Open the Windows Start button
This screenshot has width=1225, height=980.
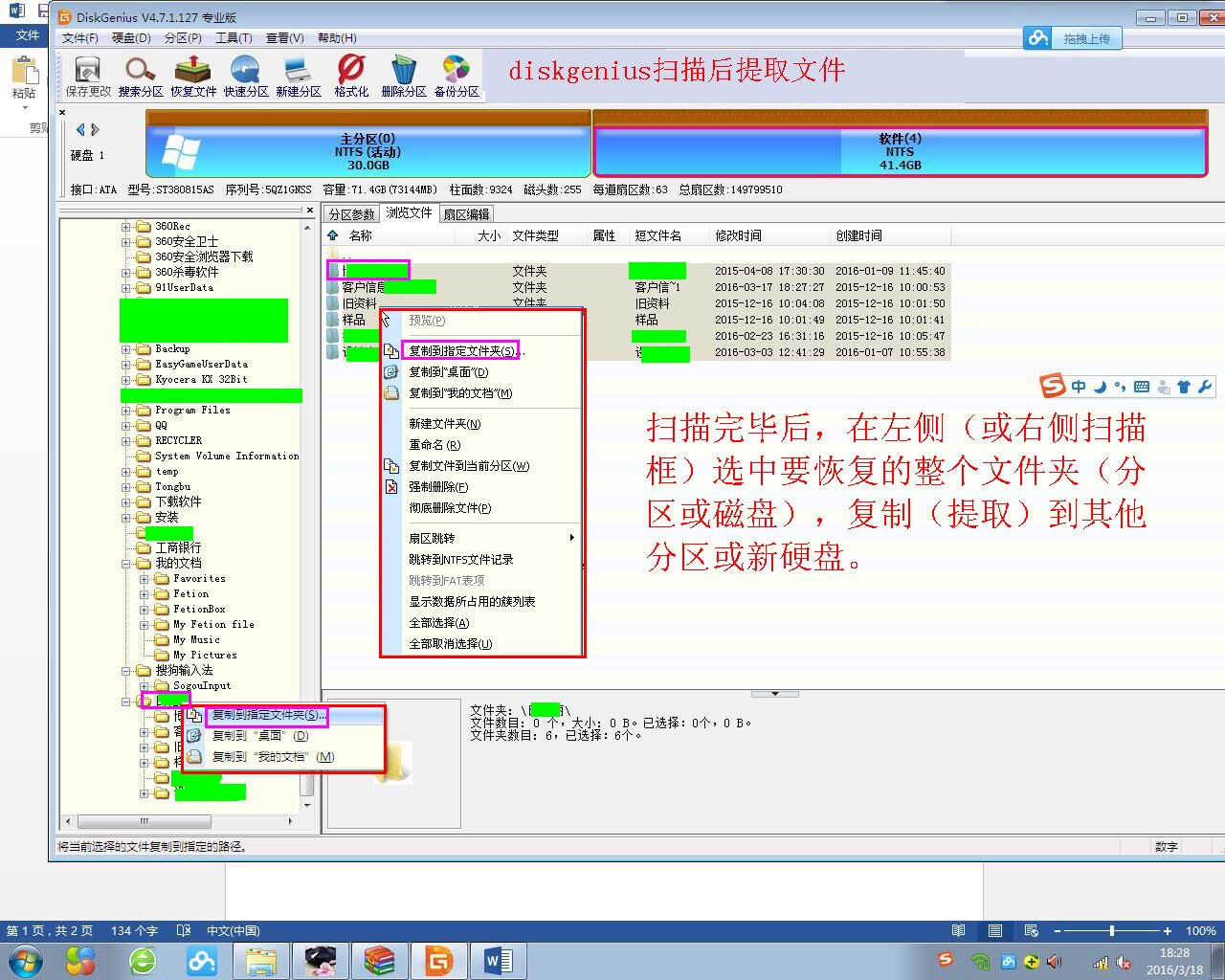(26, 959)
